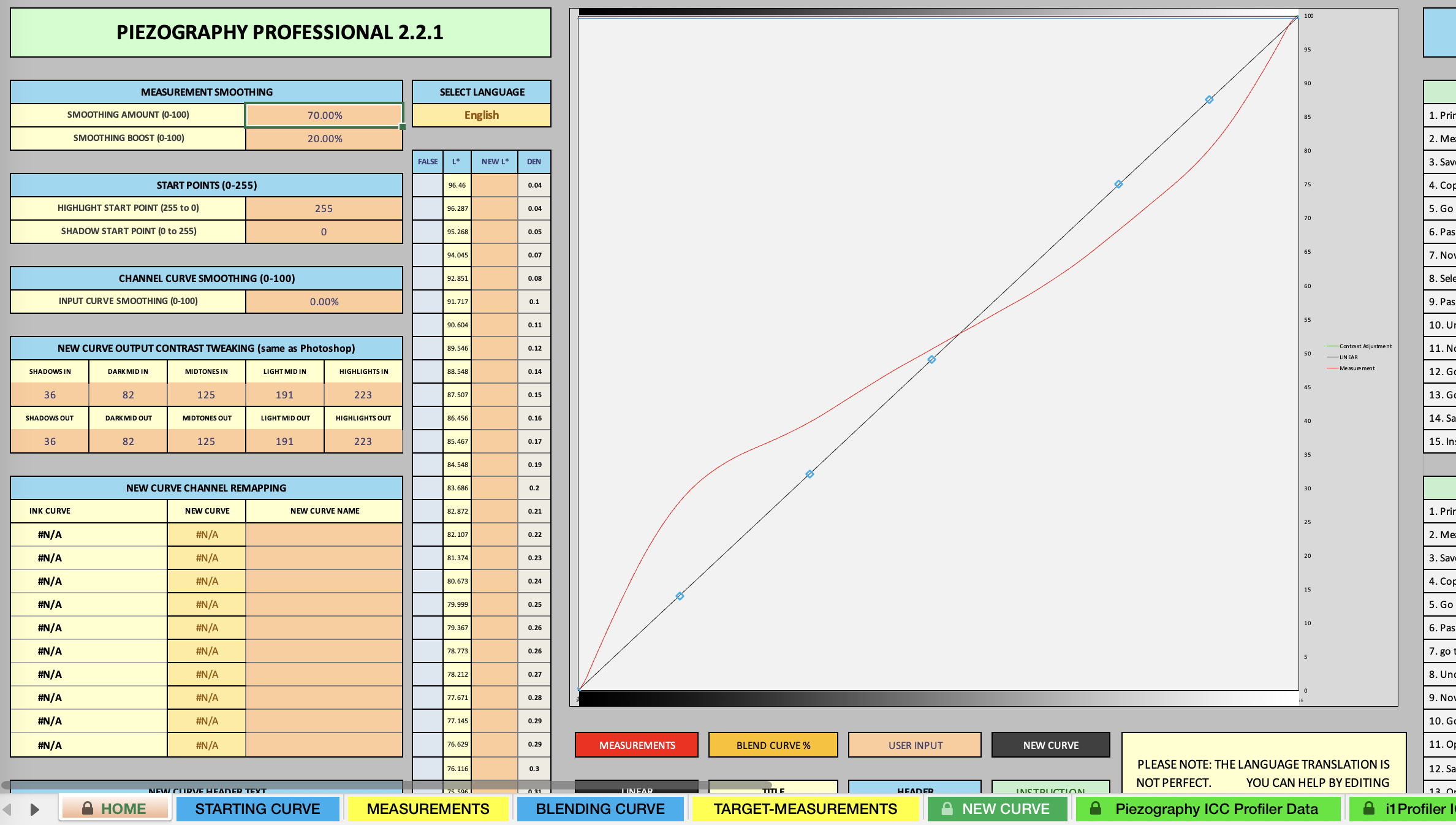Viewport: 1456px width, 825px height.
Task: Click the topmost blue diamond chart marker
Action: (x=1209, y=99)
